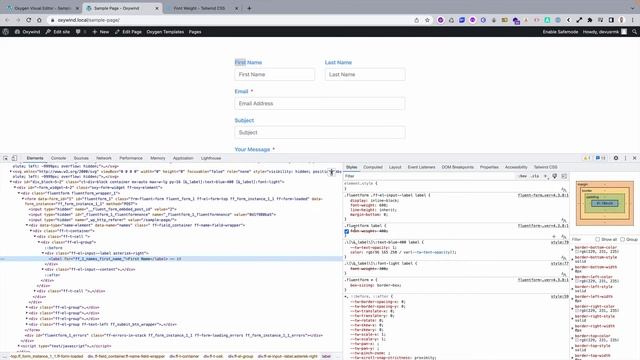
Task: Enable Group computed properties checkbox
Action: pyautogui.click(x=622, y=240)
